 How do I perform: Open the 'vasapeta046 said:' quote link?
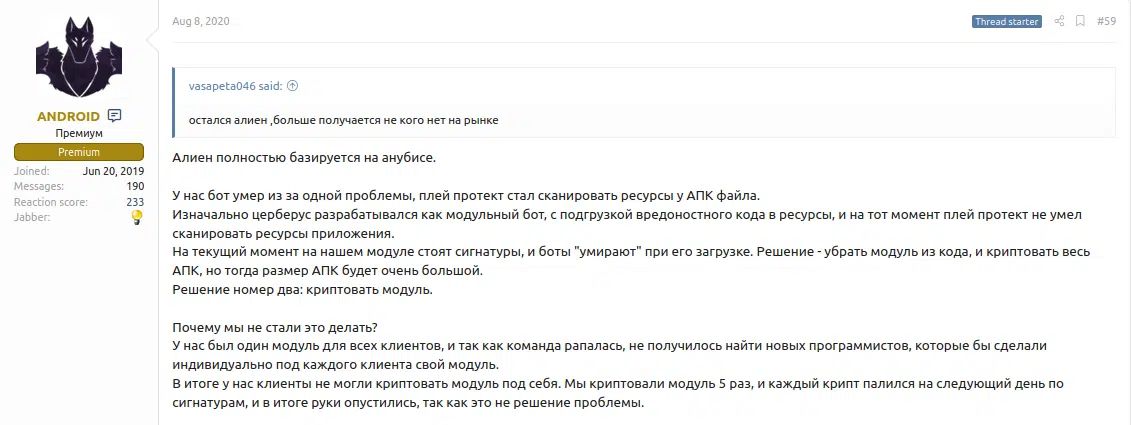[x=236, y=86]
